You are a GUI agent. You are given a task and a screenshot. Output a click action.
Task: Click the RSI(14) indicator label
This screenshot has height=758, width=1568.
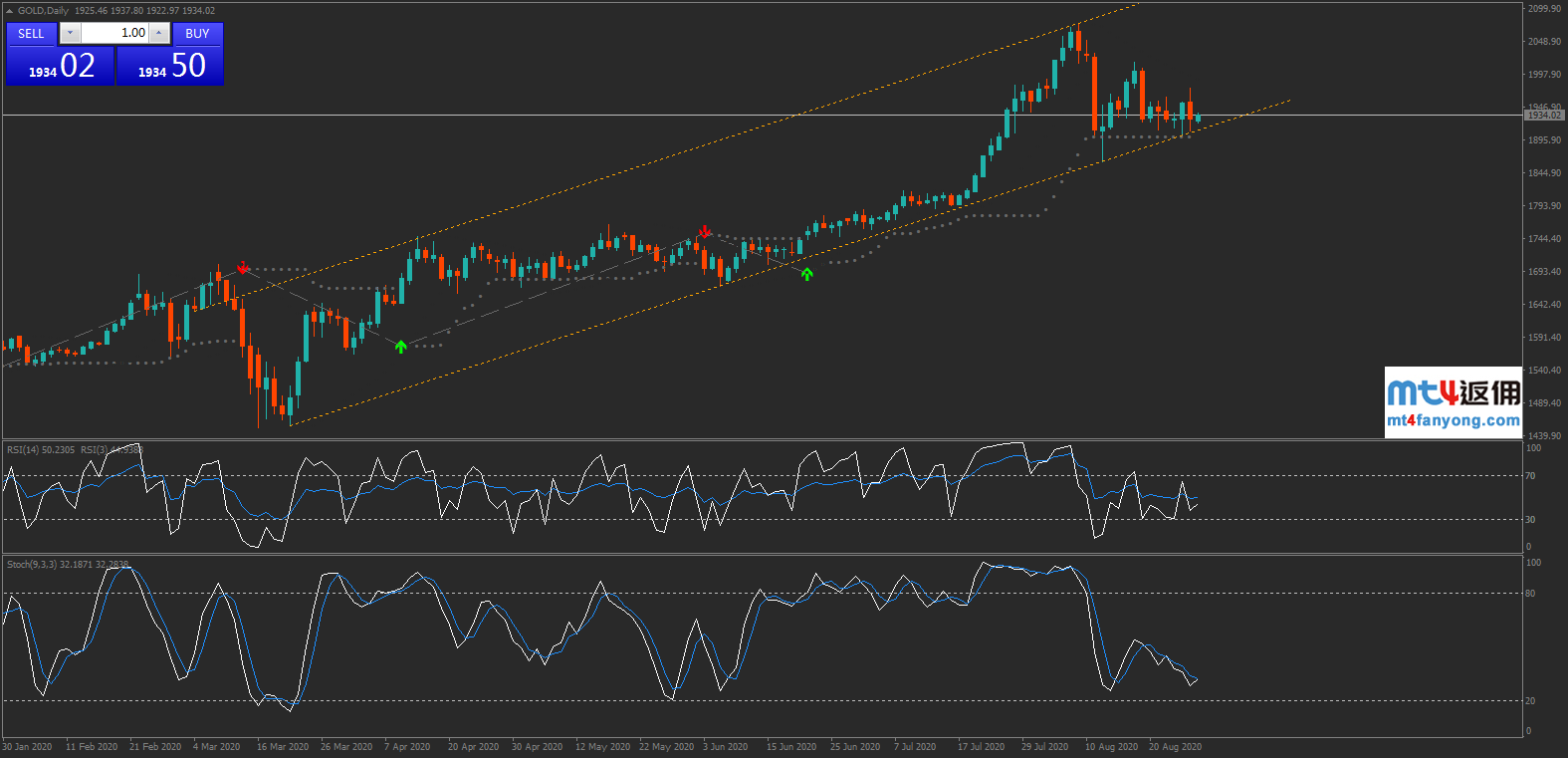click(x=41, y=450)
